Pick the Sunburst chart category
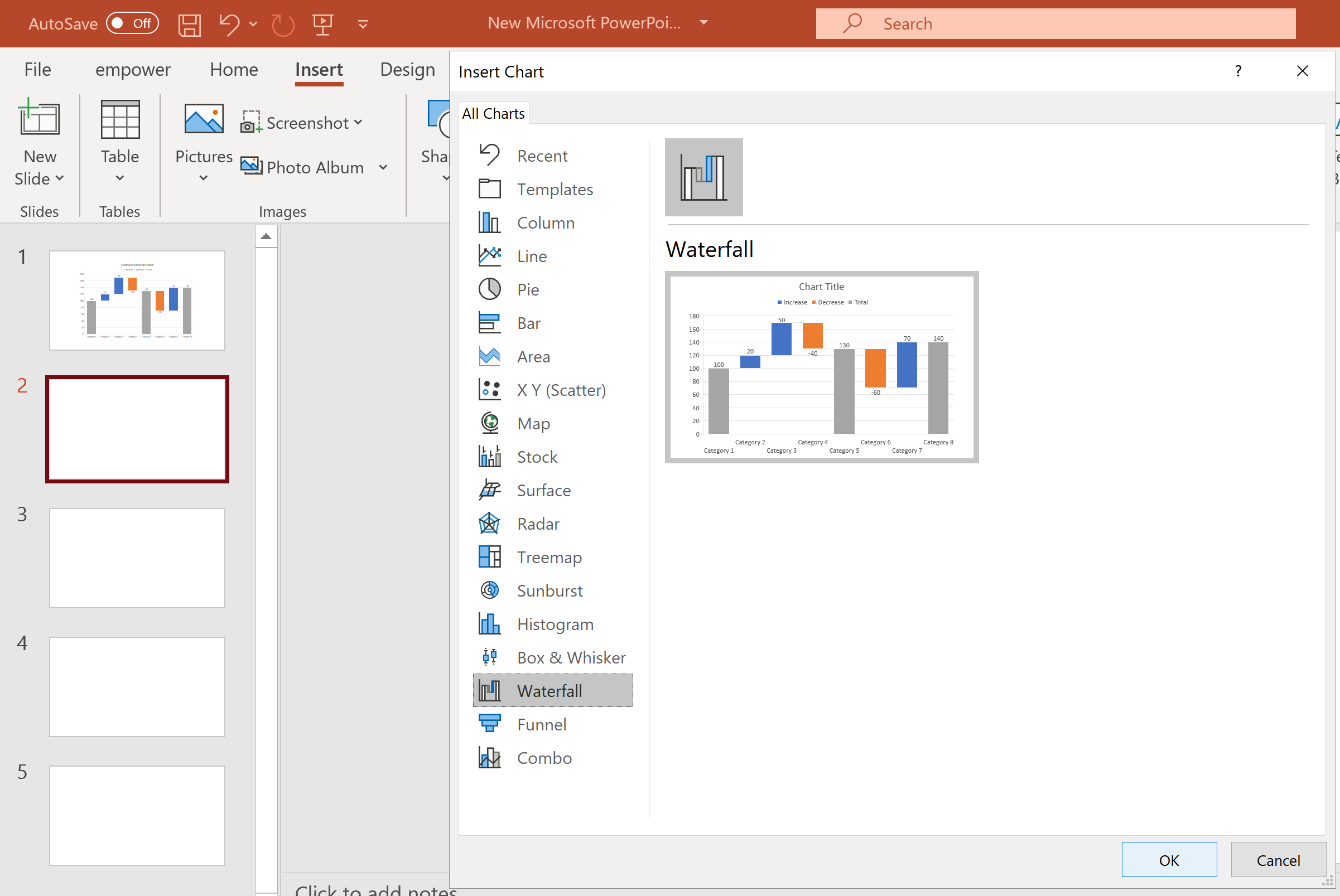The width and height of the screenshot is (1340, 896). 549,590
